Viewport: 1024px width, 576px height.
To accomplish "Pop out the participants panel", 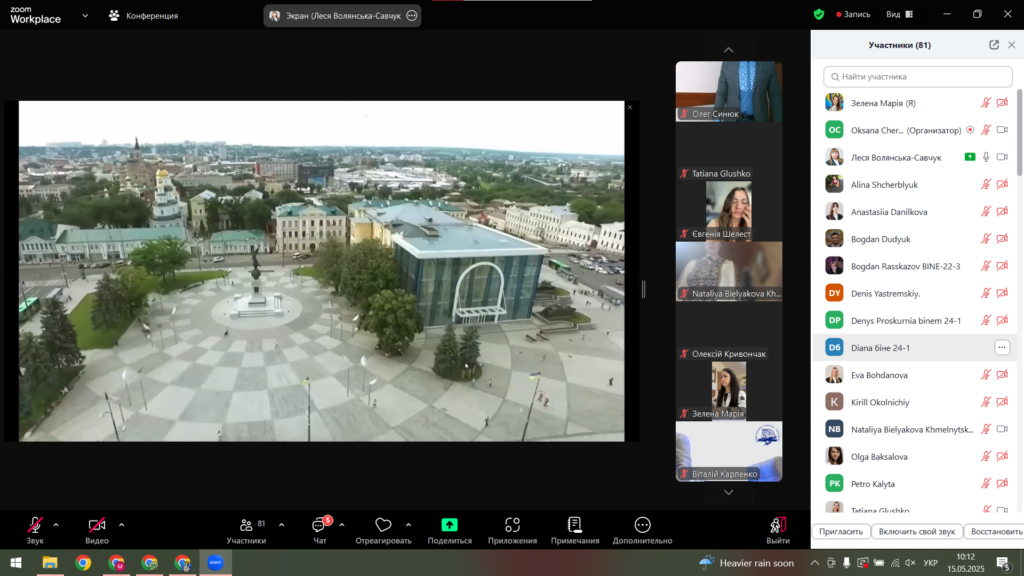I will (x=994, y=45).
